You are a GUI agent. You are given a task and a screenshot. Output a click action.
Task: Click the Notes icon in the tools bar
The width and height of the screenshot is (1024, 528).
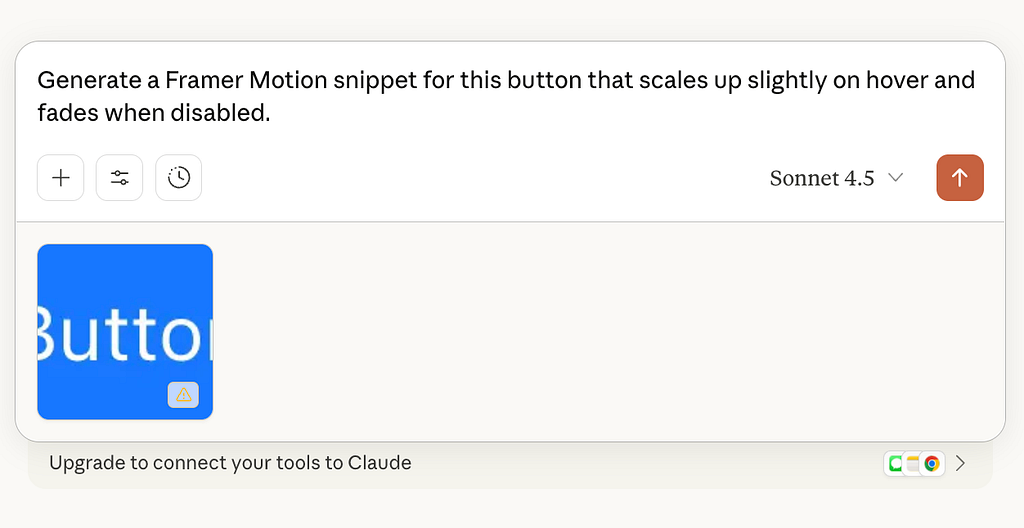coord(911,464)
